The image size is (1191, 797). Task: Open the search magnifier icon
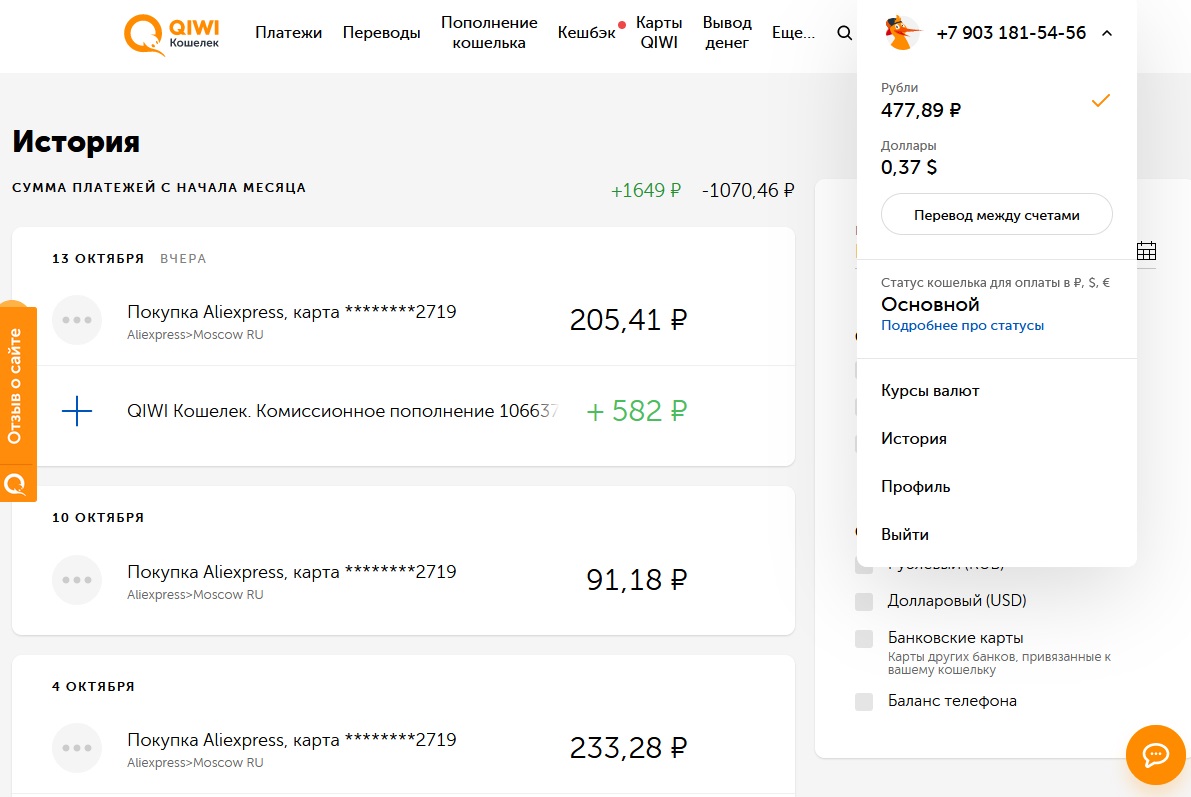tap(844, 33)
